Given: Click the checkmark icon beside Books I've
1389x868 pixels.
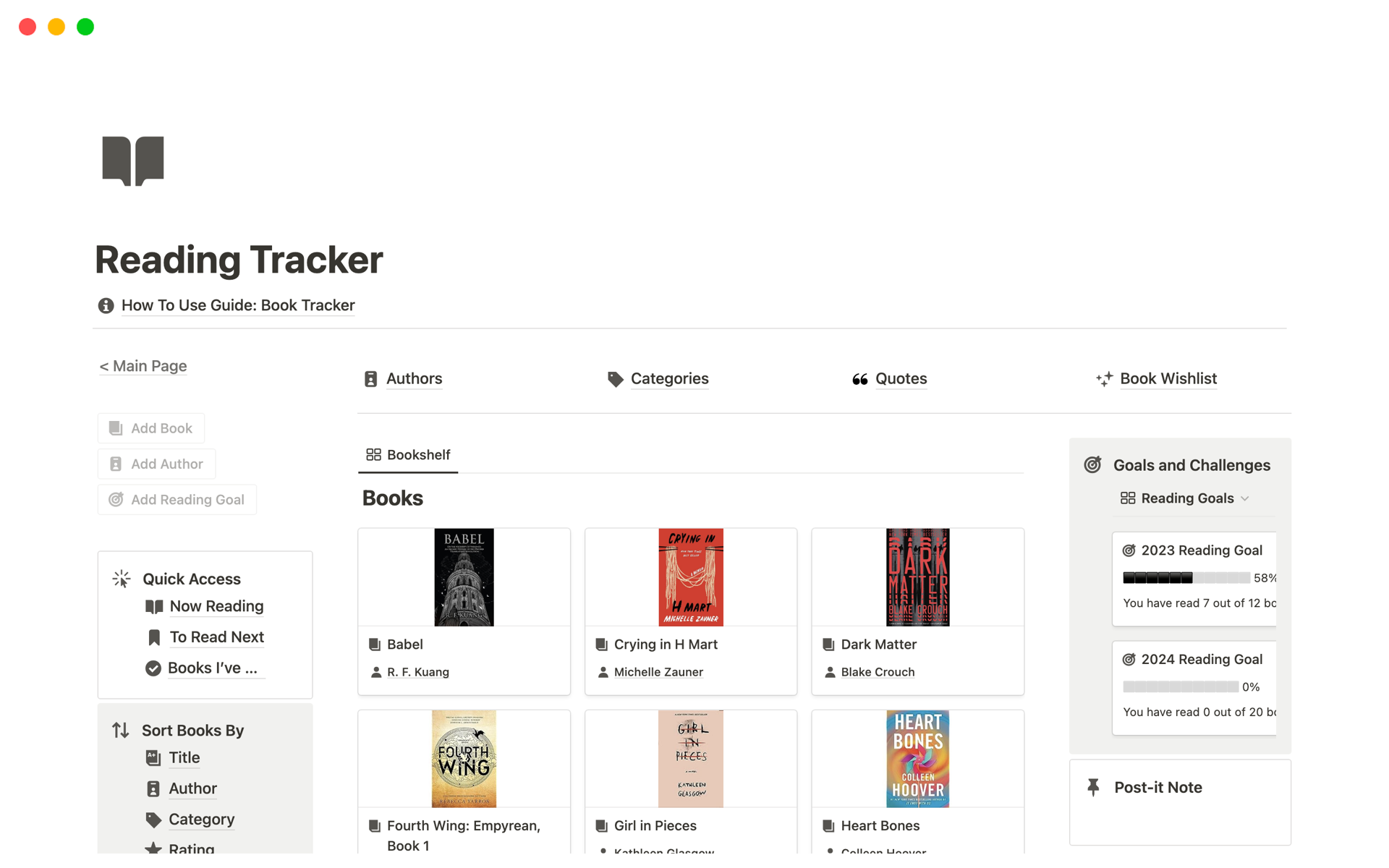Looking at the screenshot, I should click(x=153, y=668).
